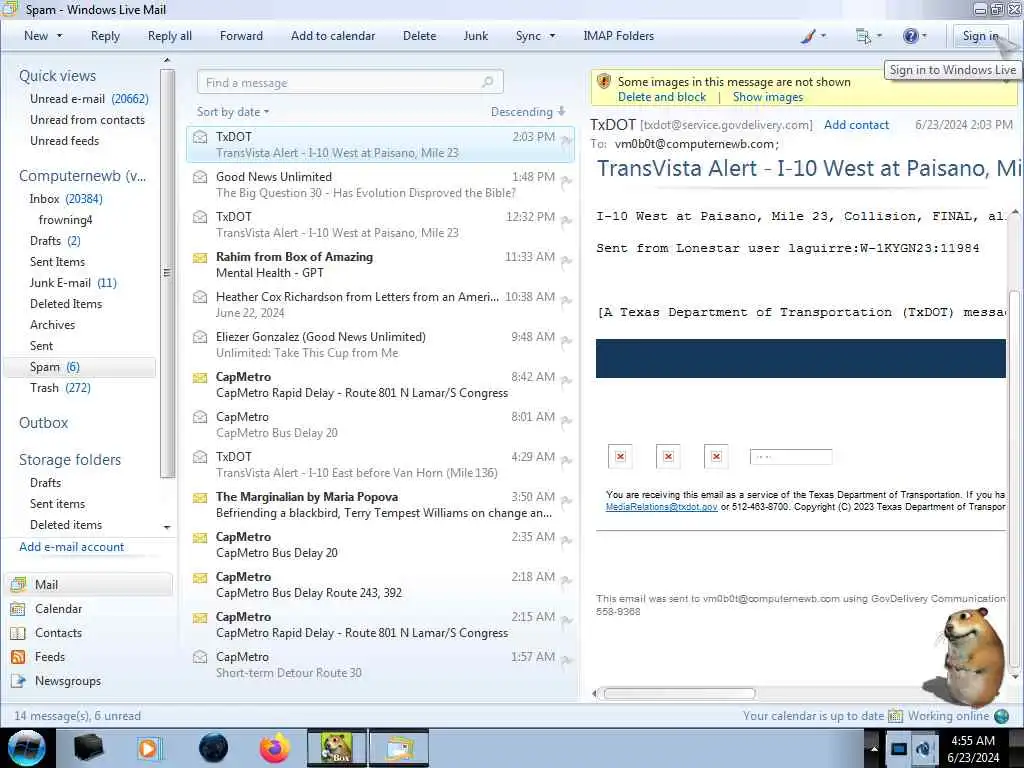The height and width of the screenshot is (768, 1024).
Task: Click the calendar status icon in status bar
Action: coord(895,716)
